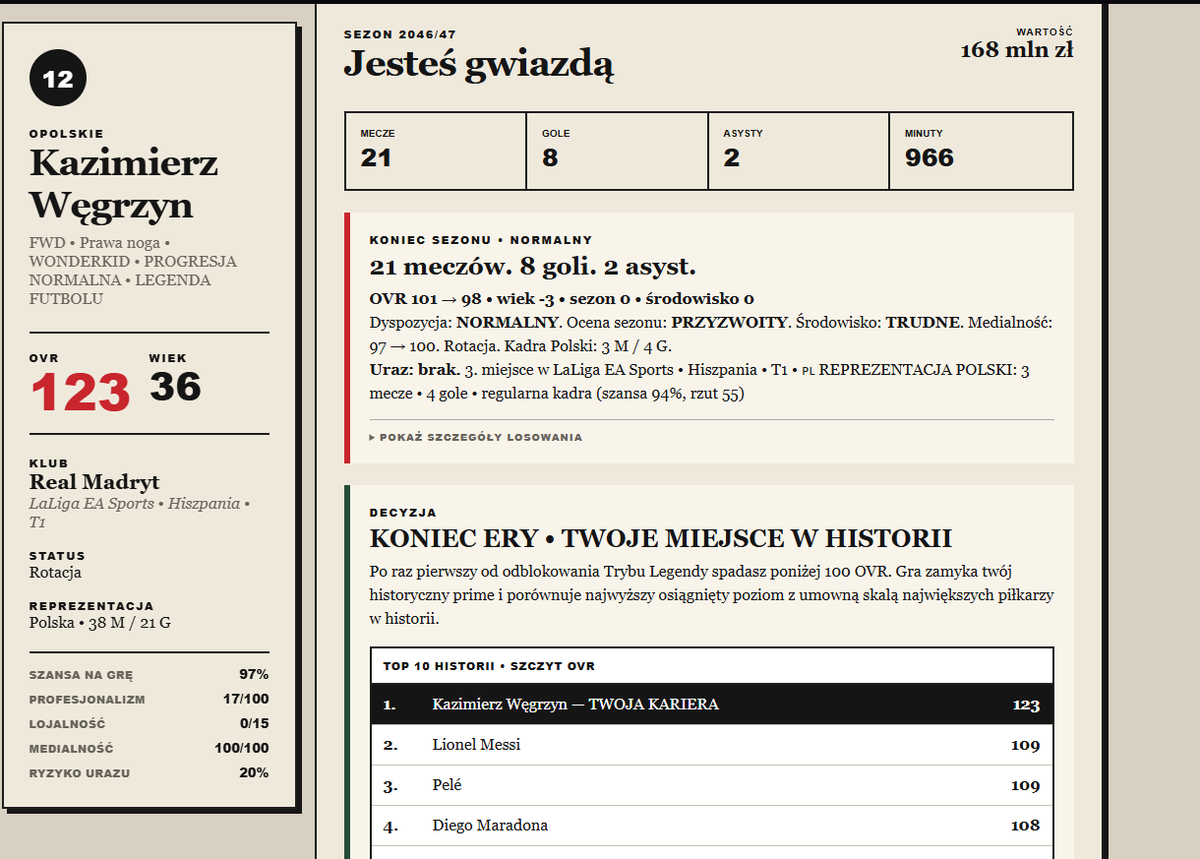Select the Pelé ranking row
1200x859 pixels.
[712, 785]
